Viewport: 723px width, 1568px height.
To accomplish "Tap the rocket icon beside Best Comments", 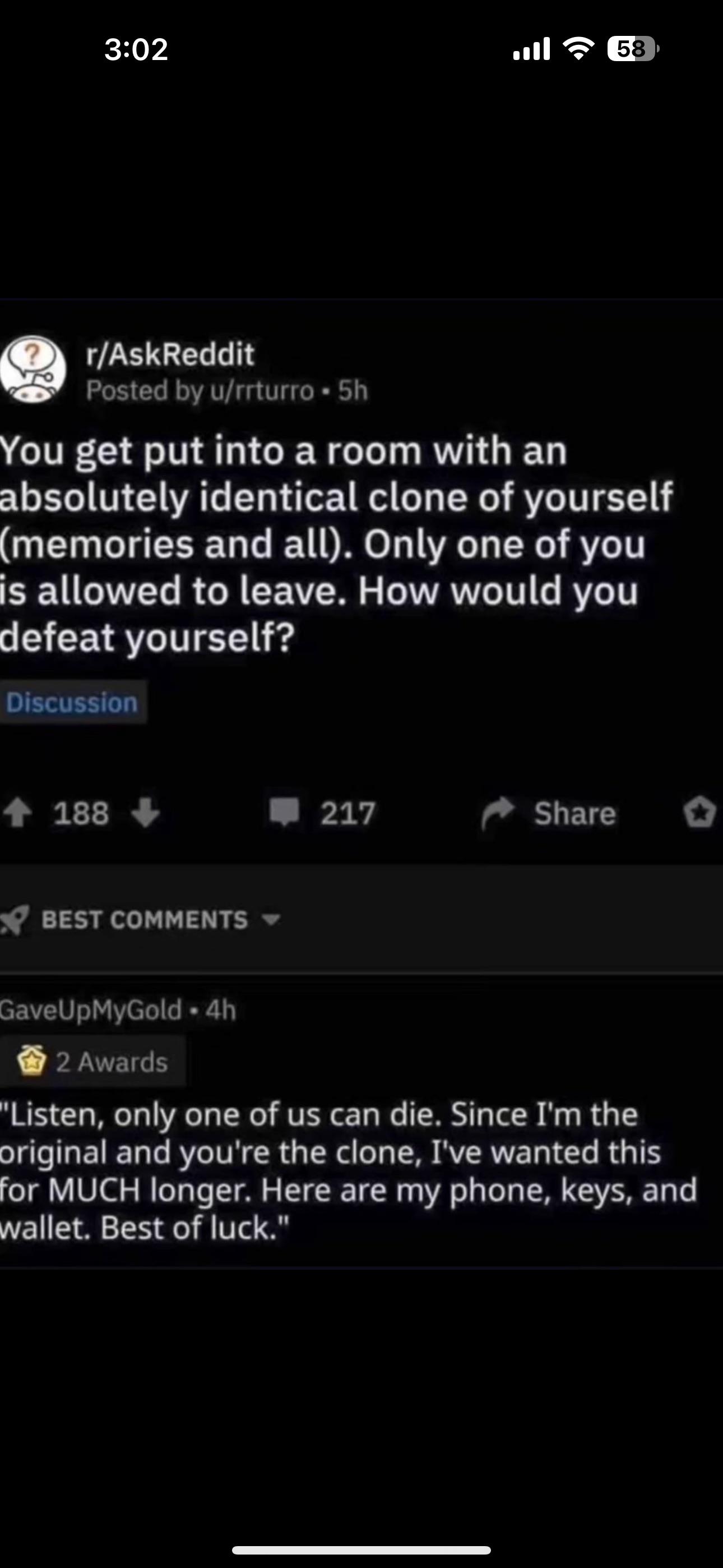I will point(15,920).
